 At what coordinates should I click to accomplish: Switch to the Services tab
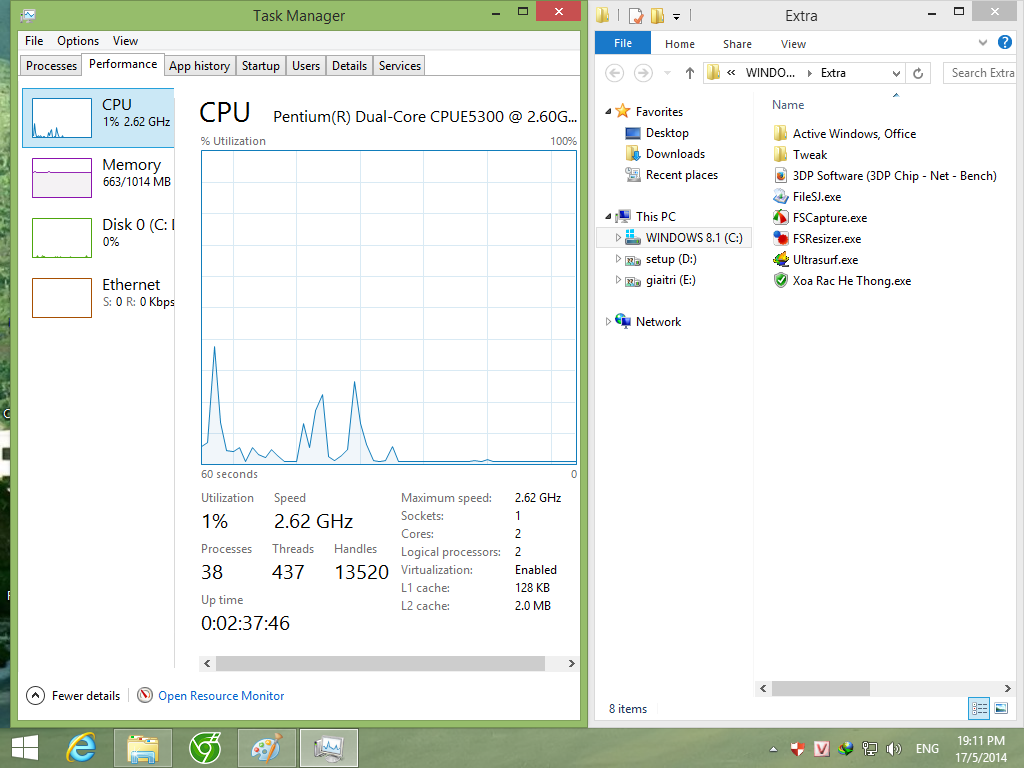[400, 66]
